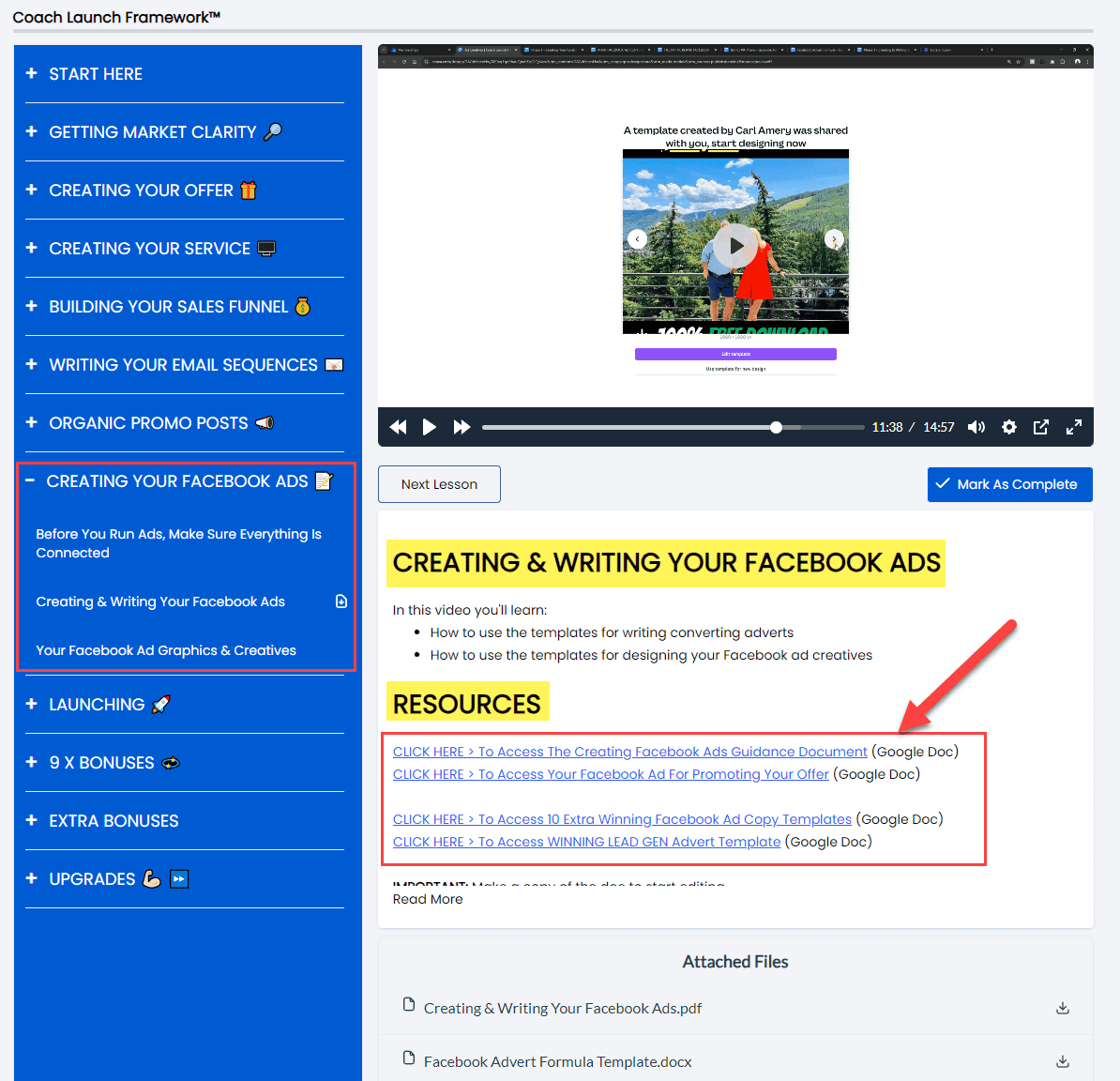This screenshot has width=1120, height=1081.
Task: Collapse the CREATING YOUR FACEBOOK ADS section
Action: tap(29, 480)
